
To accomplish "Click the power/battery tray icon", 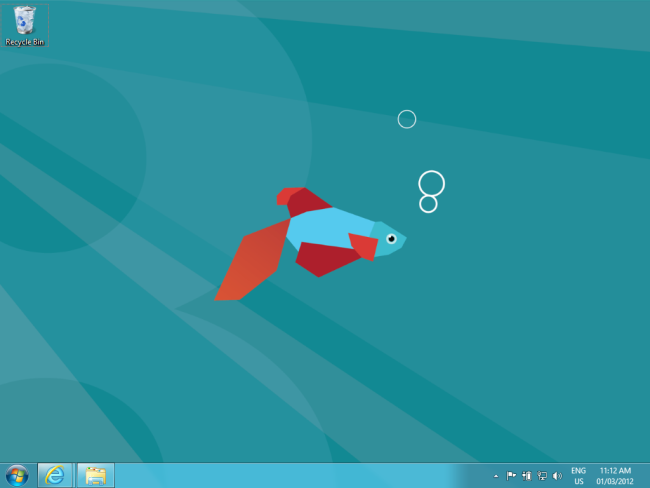I will click(x=526, y=476).
